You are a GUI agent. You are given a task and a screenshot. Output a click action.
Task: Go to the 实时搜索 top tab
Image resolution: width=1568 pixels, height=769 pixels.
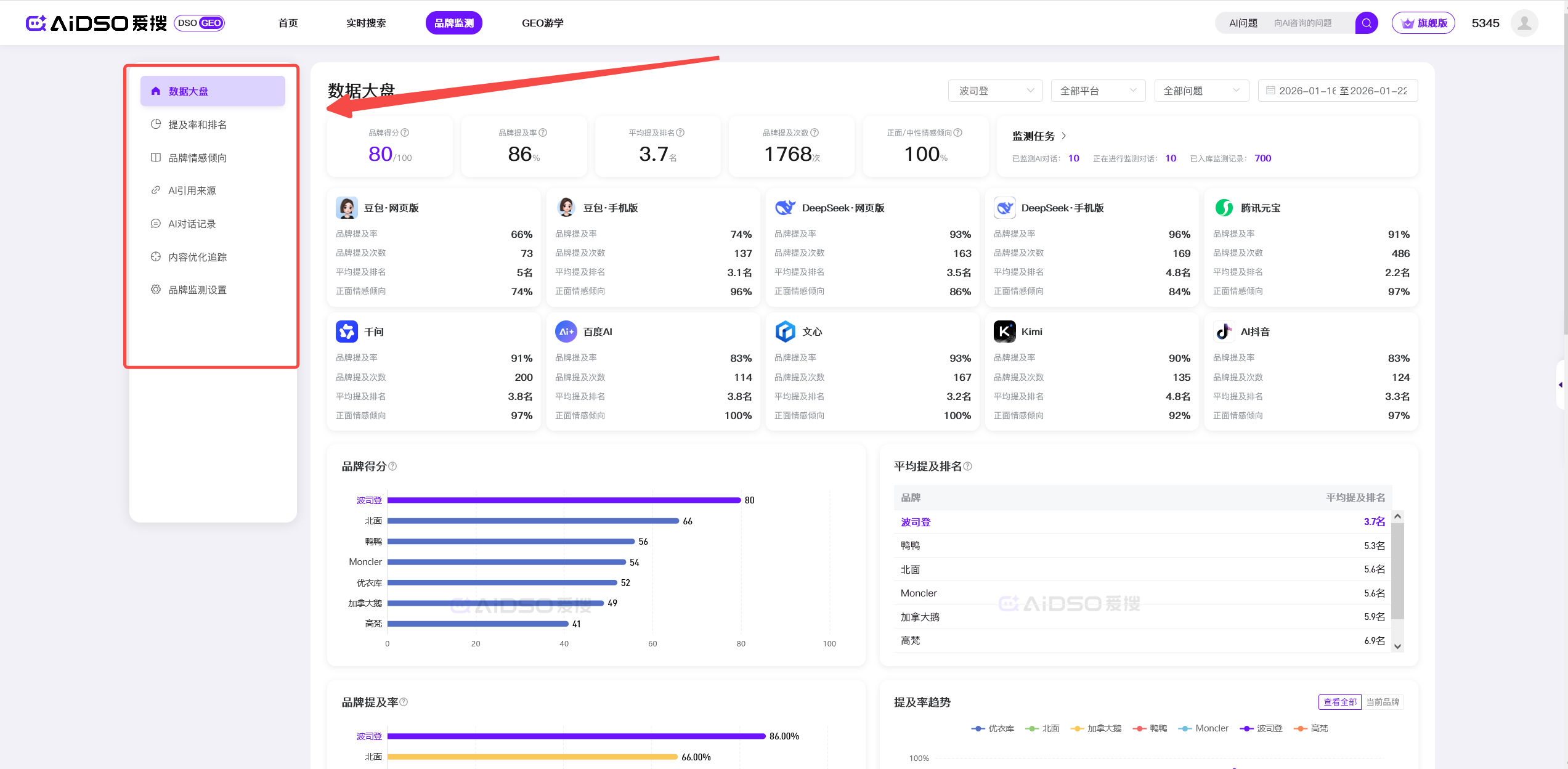[366, 23]
